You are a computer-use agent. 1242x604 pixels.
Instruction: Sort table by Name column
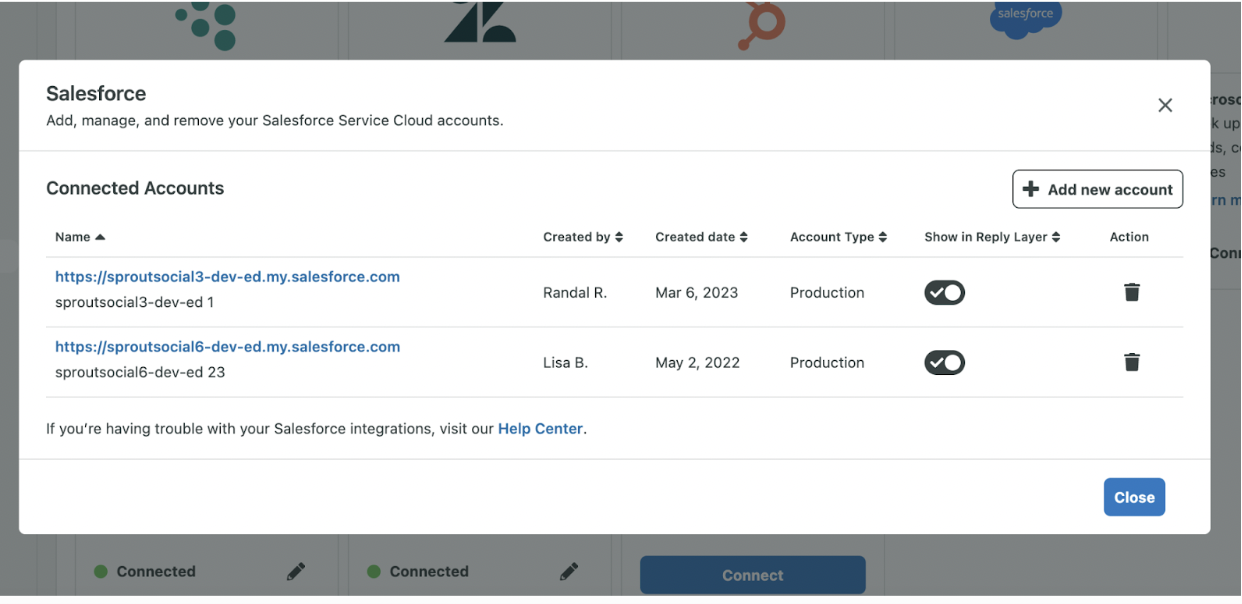tap(80, 237)
